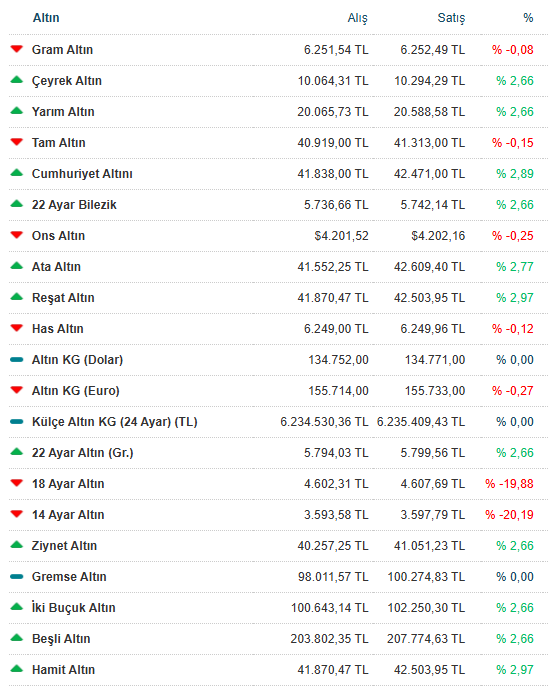
Task: Click the Alış column header
Action: click(x=357, y=18)
